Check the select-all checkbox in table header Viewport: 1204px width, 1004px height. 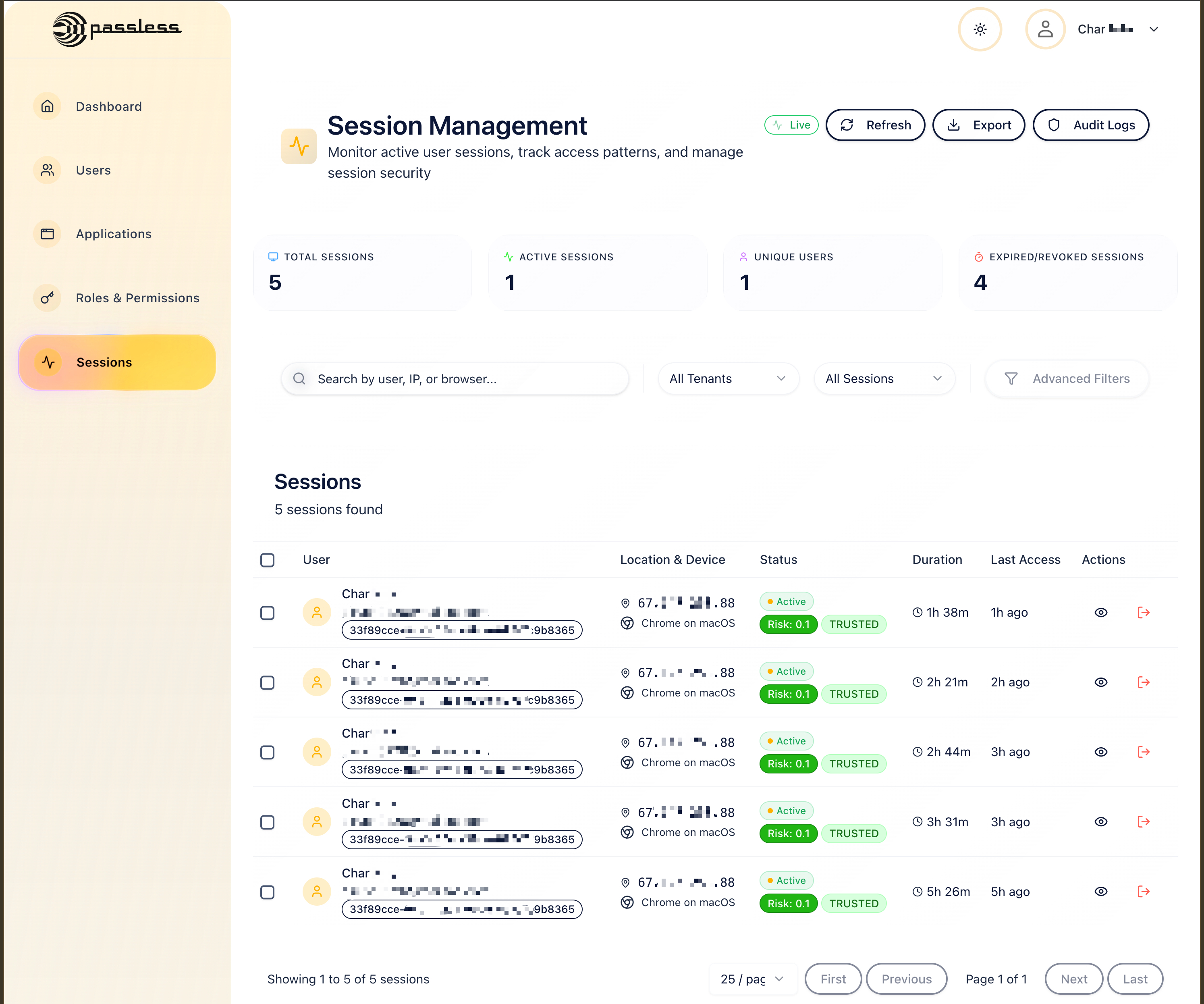[x=267, y=559]
